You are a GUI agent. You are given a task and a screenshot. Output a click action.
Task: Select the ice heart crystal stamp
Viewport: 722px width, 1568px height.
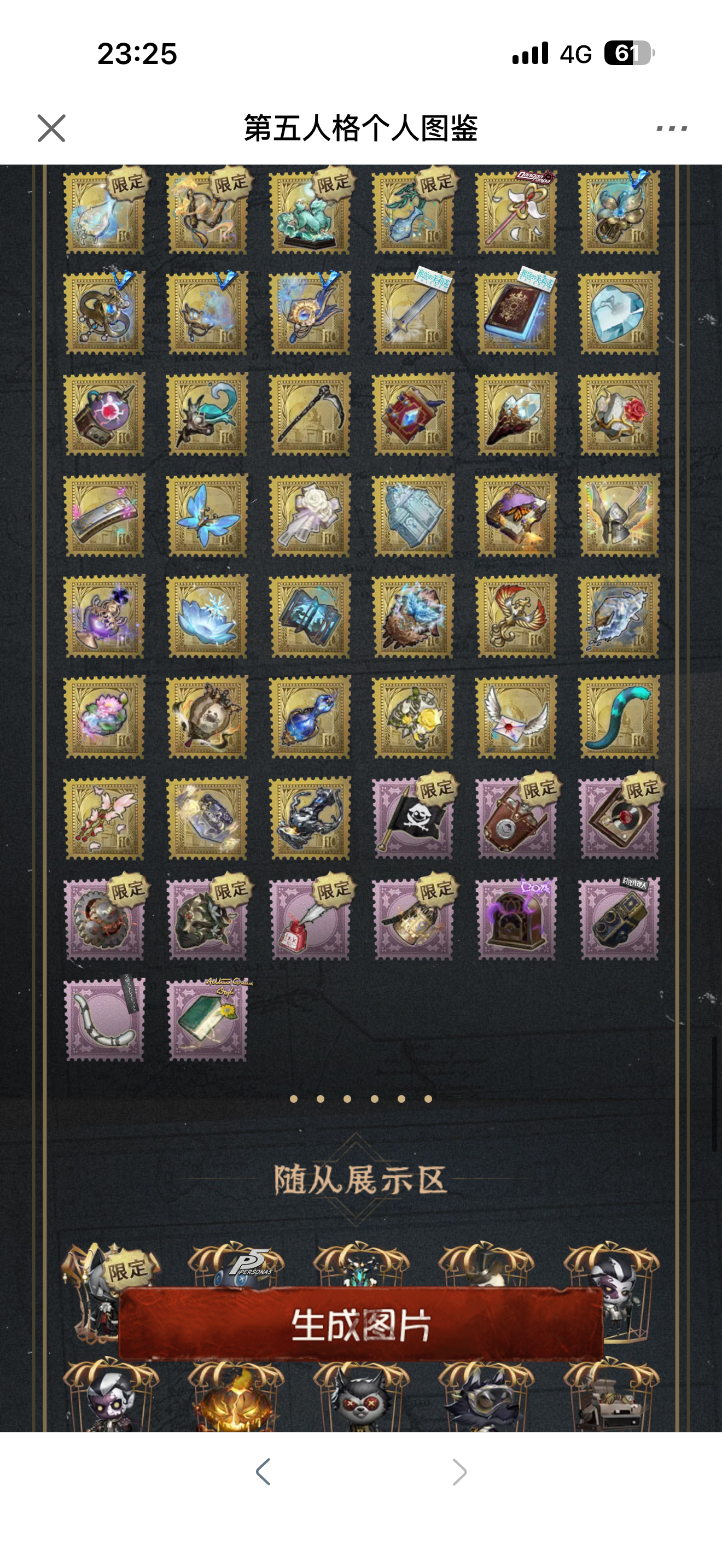tap(619, 313)
